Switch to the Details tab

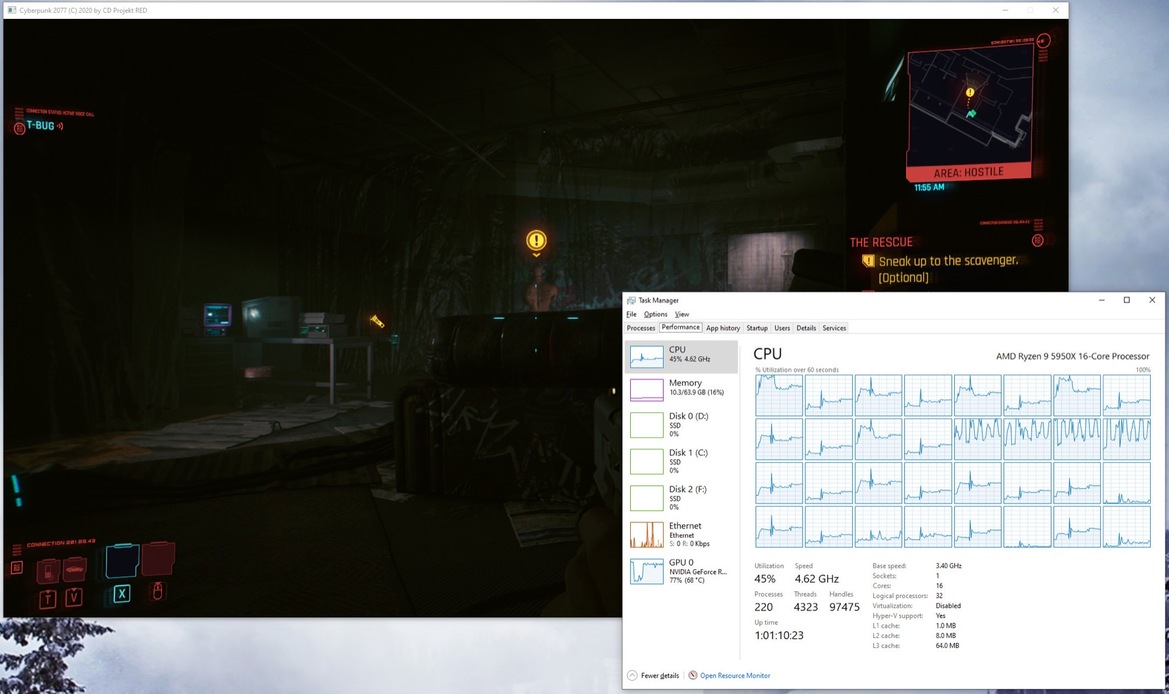coord(806,328)
